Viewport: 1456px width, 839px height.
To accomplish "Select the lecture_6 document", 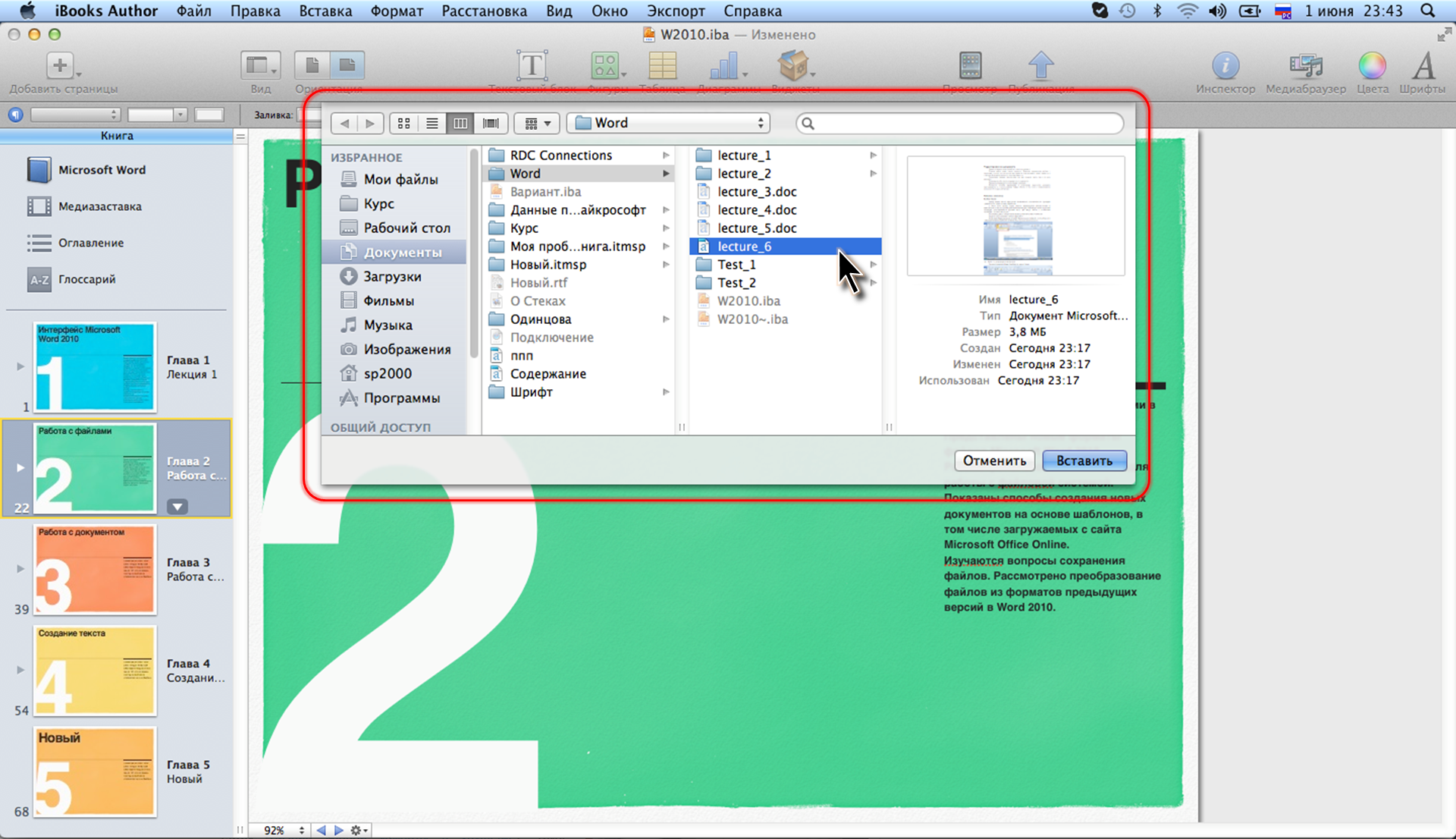I will point(786,246).
